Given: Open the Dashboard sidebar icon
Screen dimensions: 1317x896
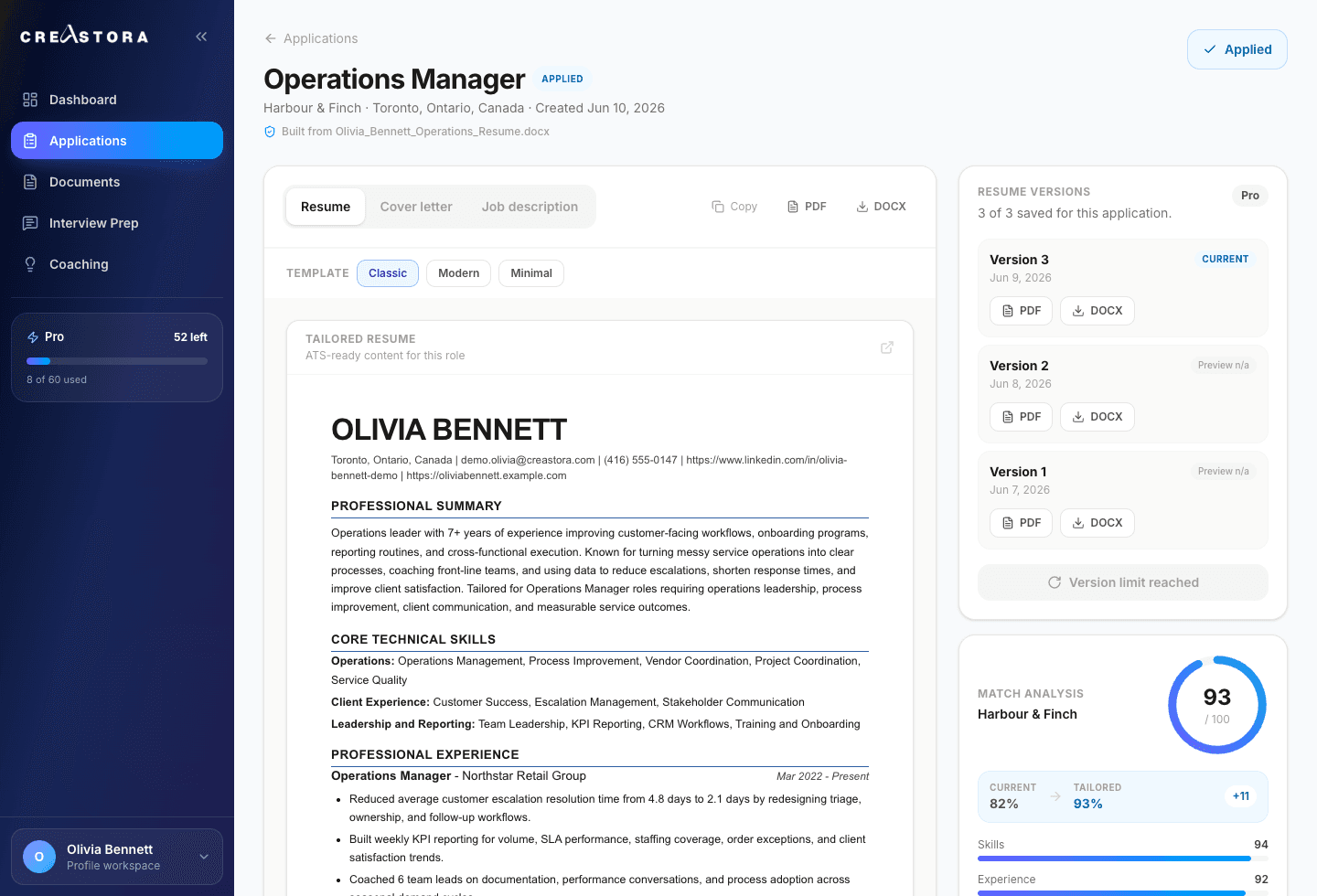Looking at the screenshot, I should pyautogui.click(x=30, y=100).
